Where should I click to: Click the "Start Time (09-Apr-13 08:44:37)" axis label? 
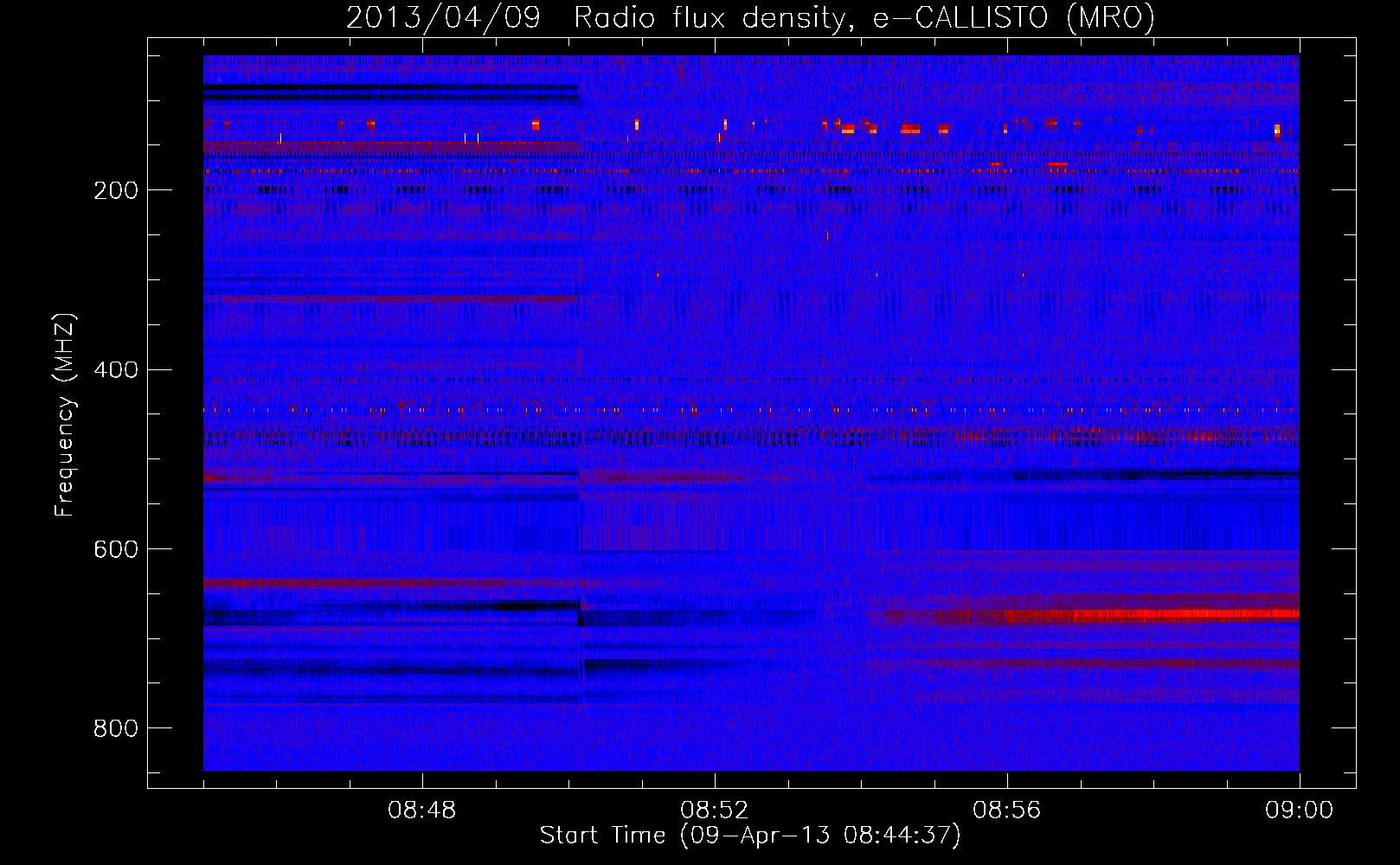point(750,836)
